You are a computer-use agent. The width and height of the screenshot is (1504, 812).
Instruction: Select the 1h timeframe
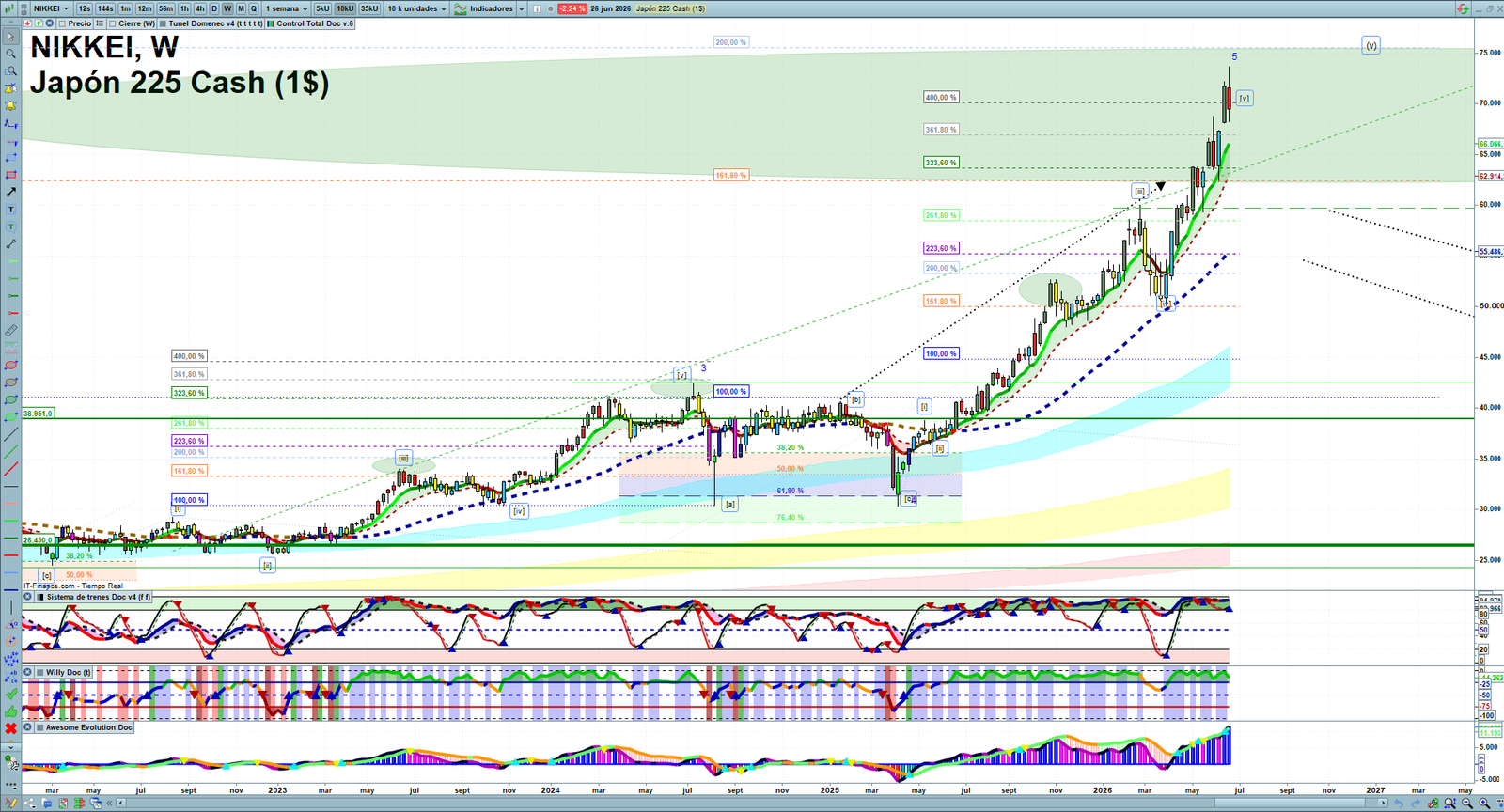(x=184, y=8)
